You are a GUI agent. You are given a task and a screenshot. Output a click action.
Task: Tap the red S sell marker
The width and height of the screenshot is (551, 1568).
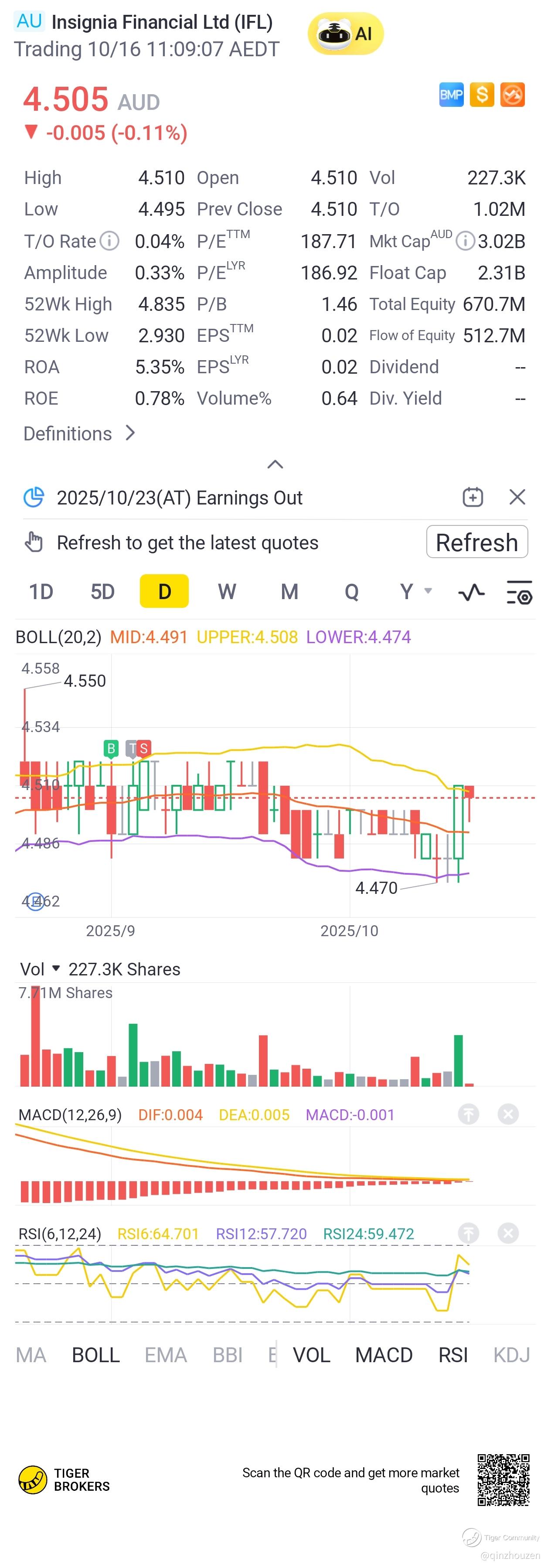point(144,748)
